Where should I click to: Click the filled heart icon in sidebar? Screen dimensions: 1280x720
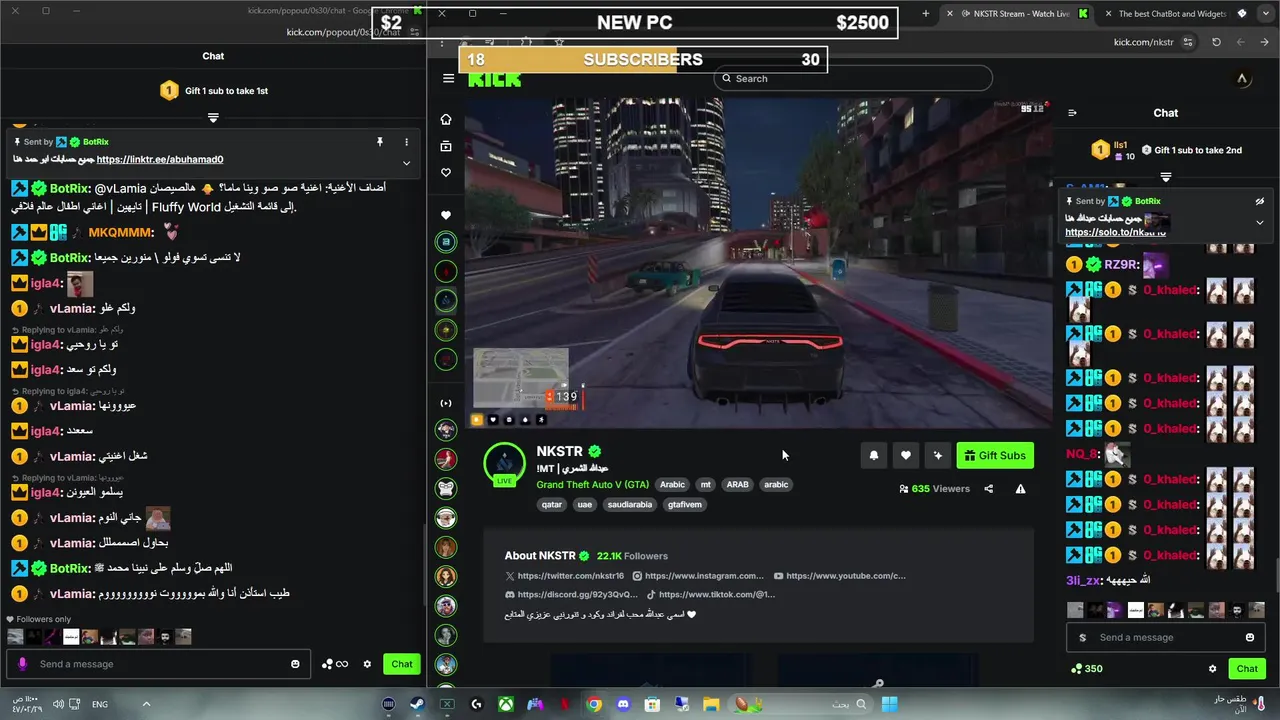coord(446,215)
